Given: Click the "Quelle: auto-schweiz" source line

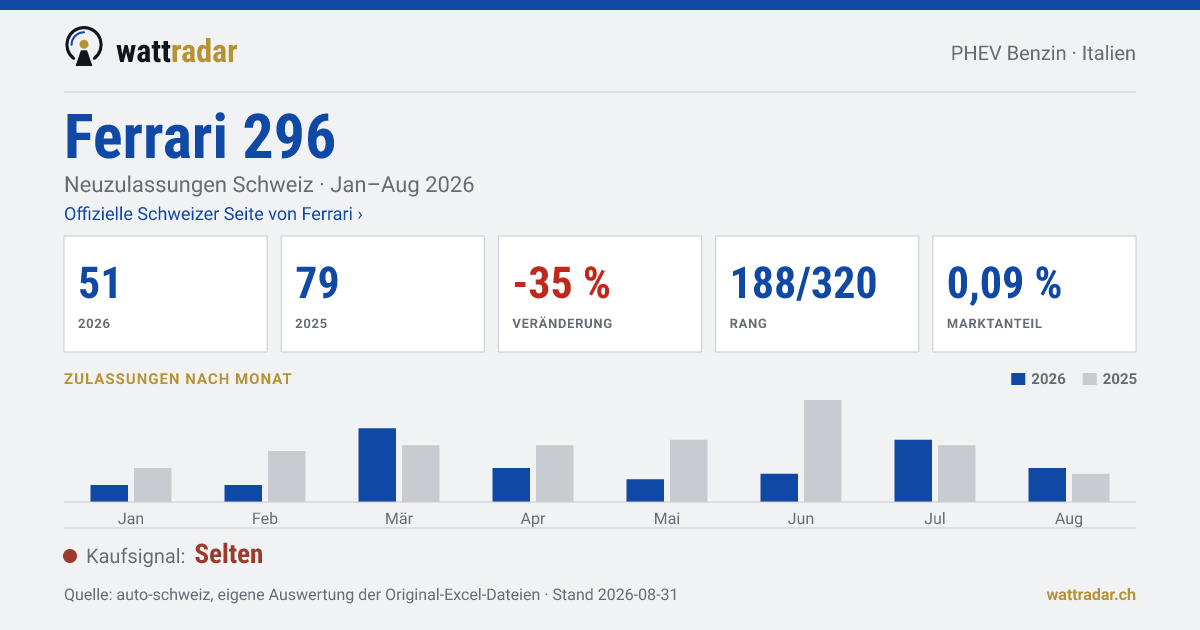Looking at the screenshot, I should (x=370, y=594).
